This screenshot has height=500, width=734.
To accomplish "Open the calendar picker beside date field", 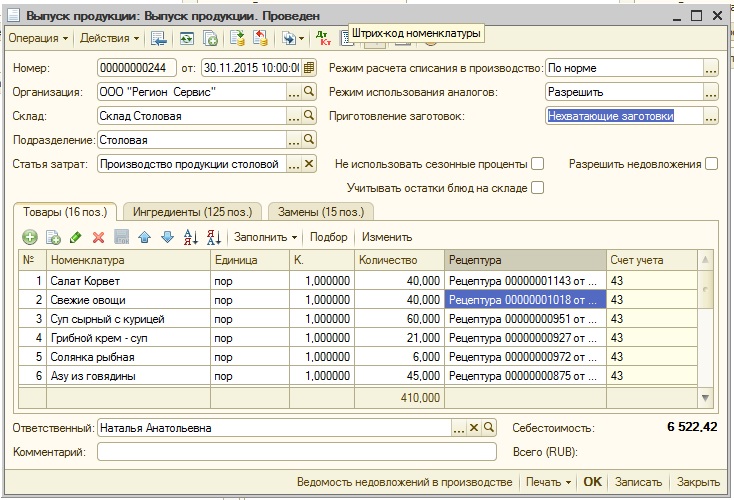I will (x=309, y=68).
